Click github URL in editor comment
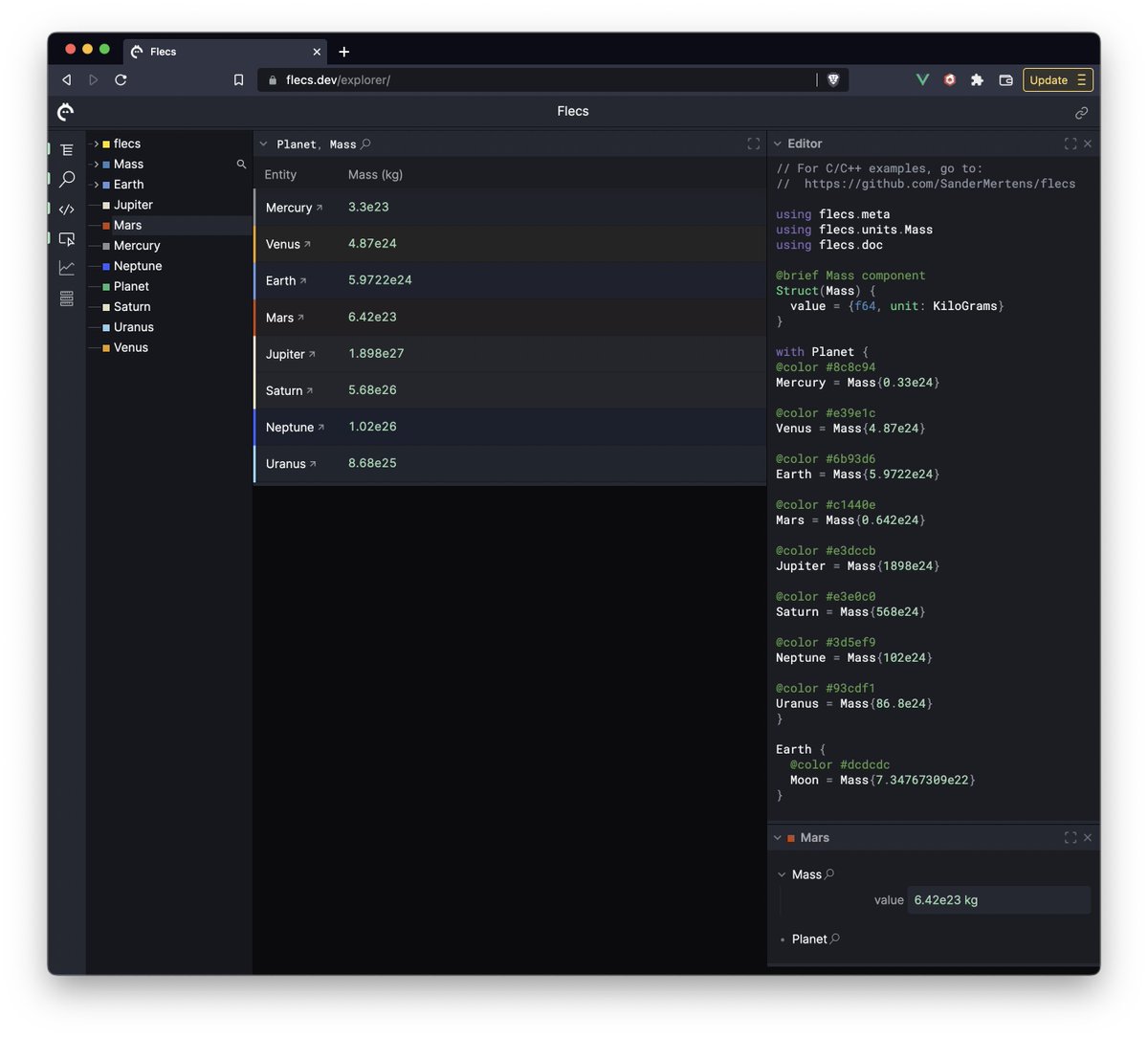Screen dimensions: 1148x1038 coord(939,184)
